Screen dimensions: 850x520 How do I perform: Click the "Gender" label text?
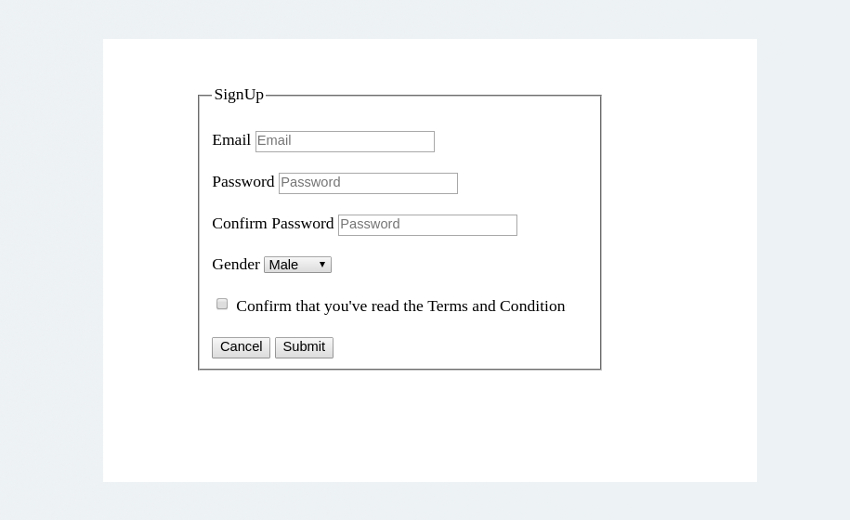point(236,265)
